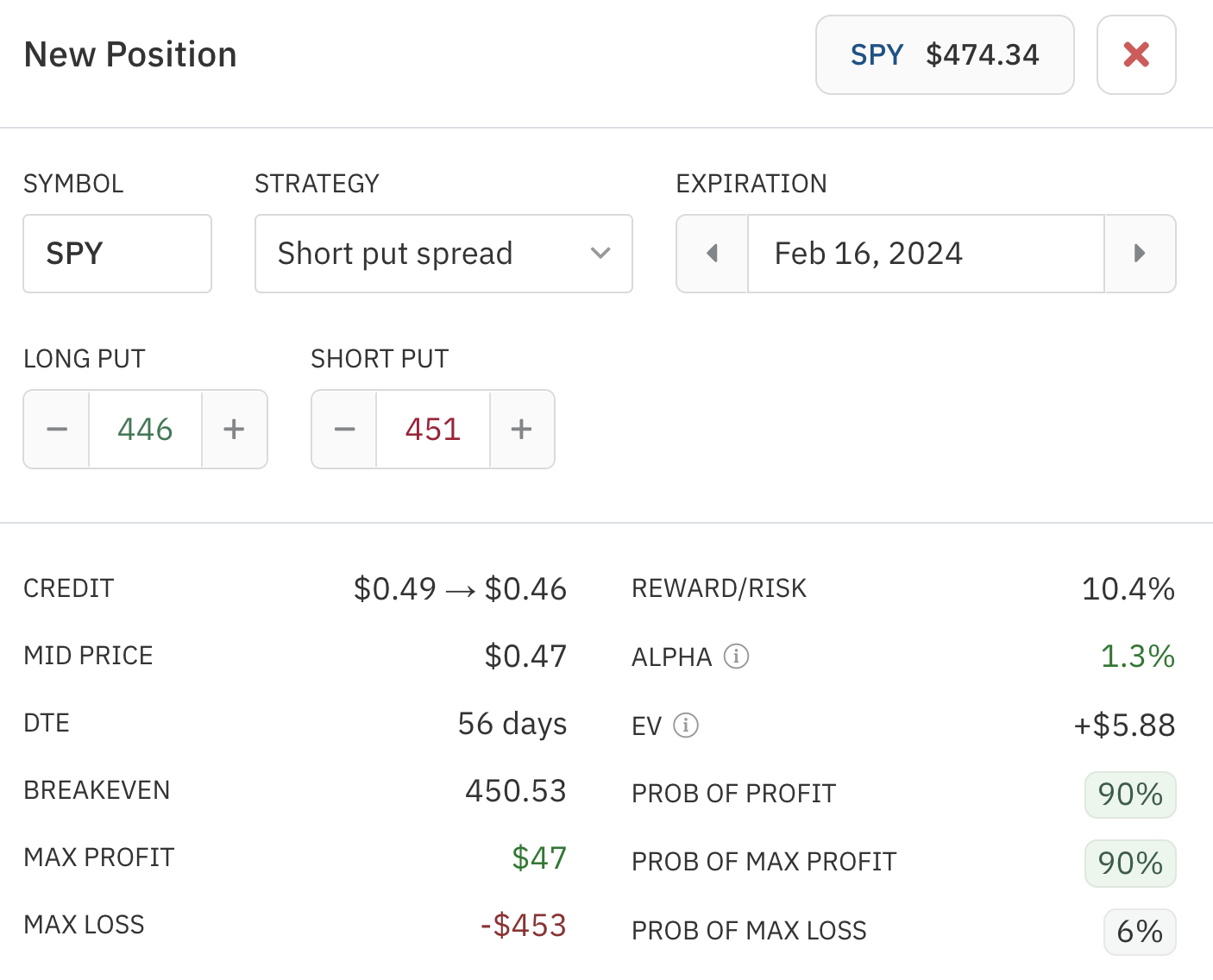The width and height of the screenshot is (1213, 980).
Task: Select the Short Put value 451
Action: (432, 429)
